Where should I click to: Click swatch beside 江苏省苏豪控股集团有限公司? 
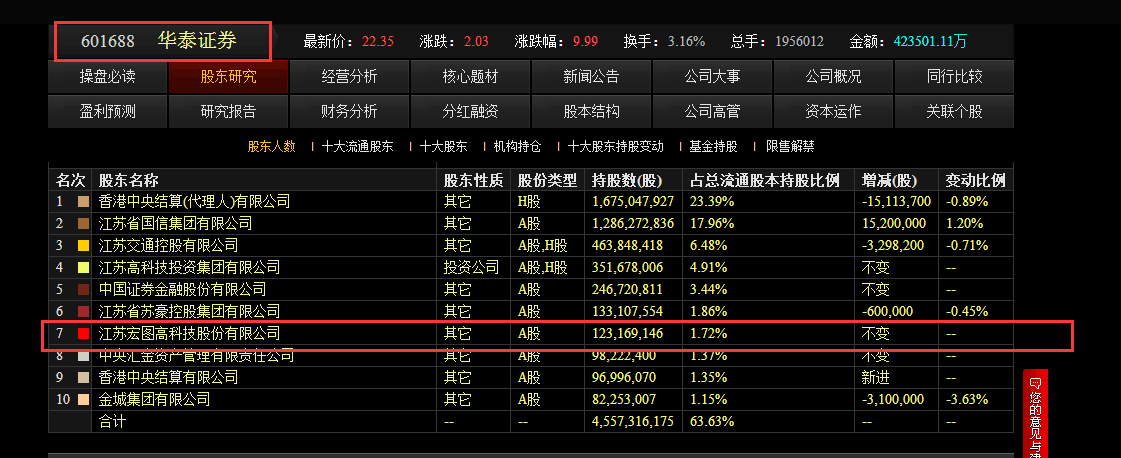coord(83,312)
